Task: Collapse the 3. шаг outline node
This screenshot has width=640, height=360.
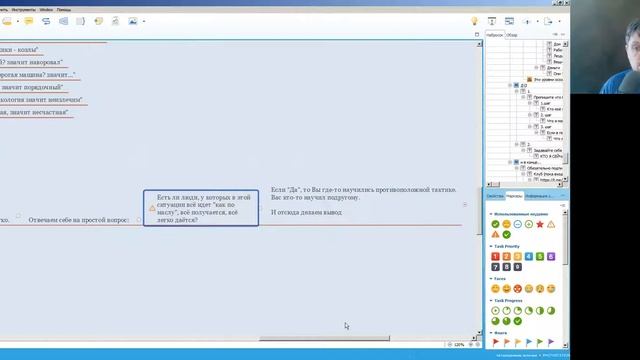Action: [530, 127]
